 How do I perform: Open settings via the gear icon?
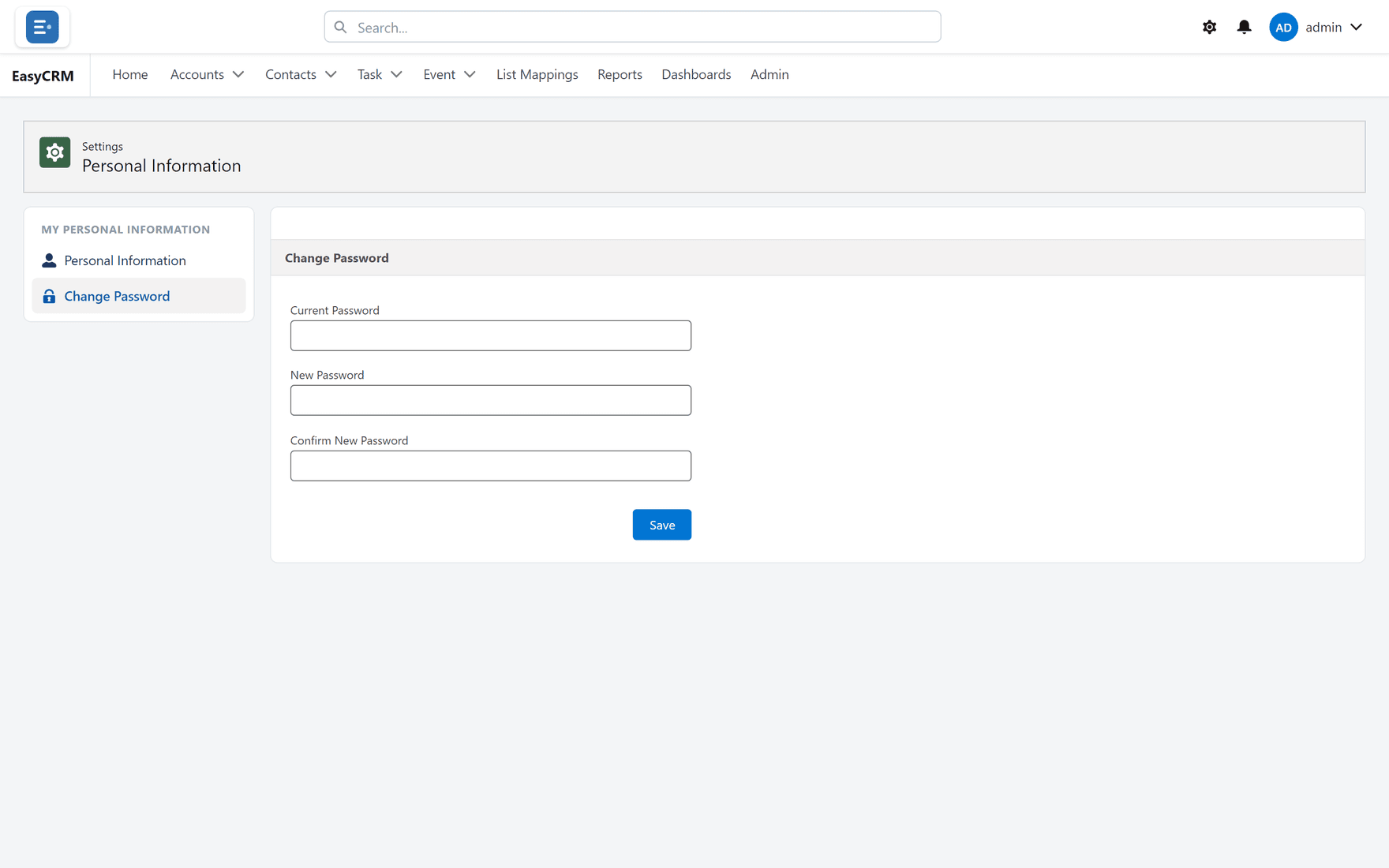1209,27
